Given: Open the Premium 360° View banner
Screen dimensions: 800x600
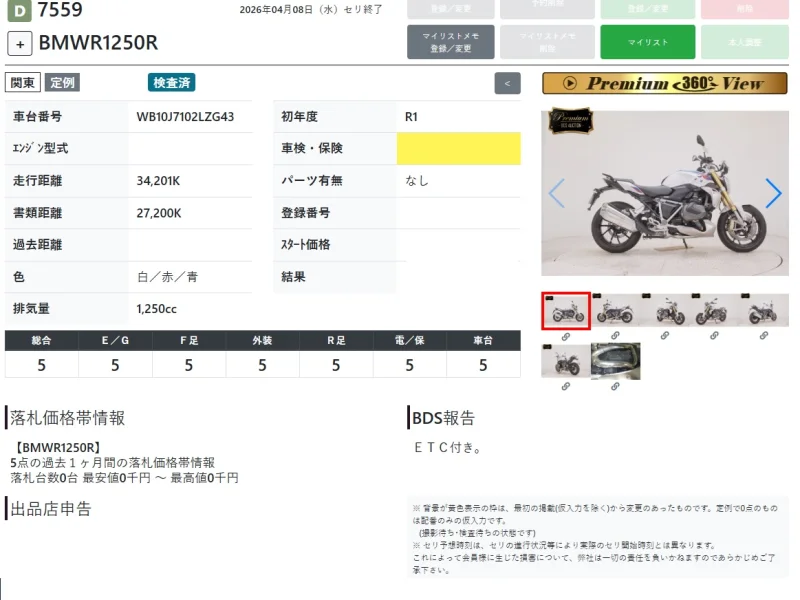Looking at the screenshot, I should click(x=665, y=83).
